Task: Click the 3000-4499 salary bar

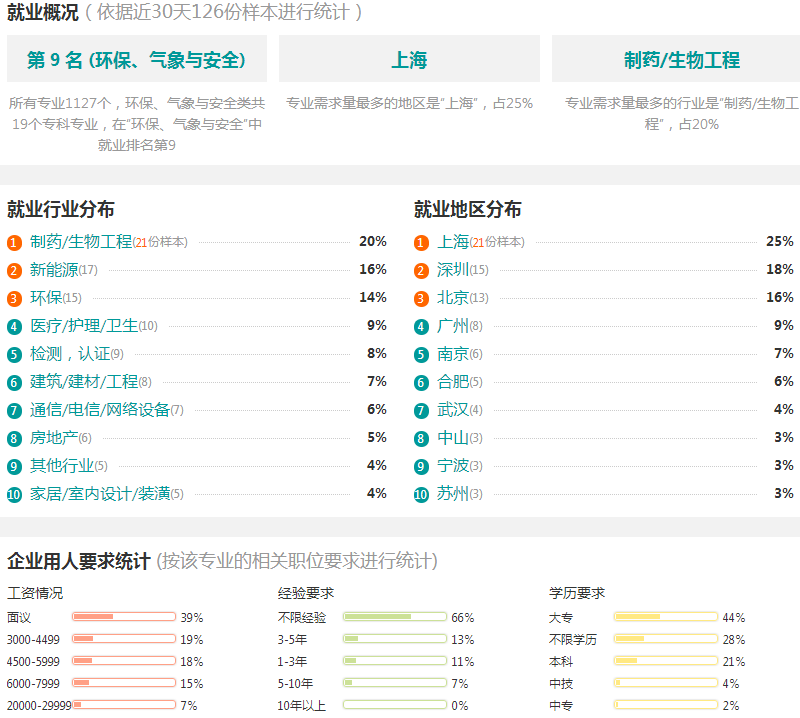Action: coord(124,639)
